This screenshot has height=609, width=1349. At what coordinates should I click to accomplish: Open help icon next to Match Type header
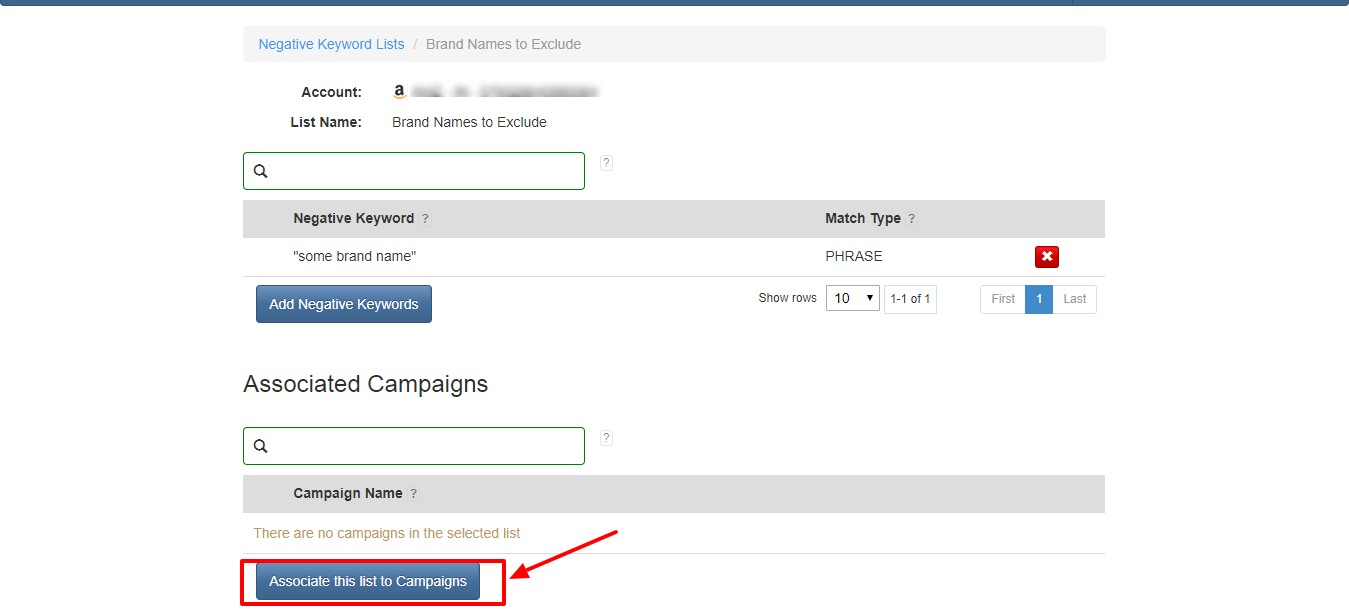point(912,219)
